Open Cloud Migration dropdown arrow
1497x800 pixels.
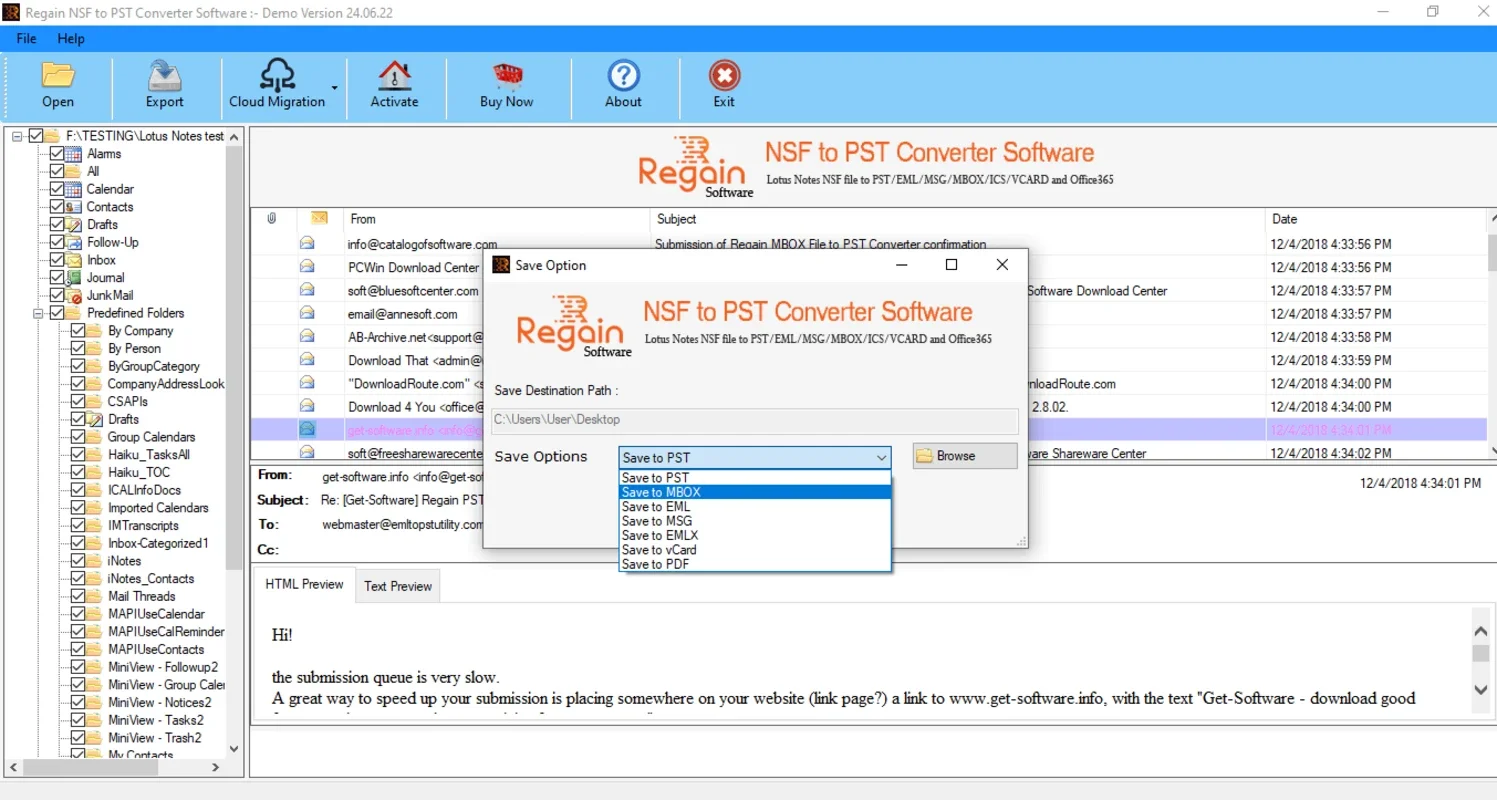pos(335,88)
